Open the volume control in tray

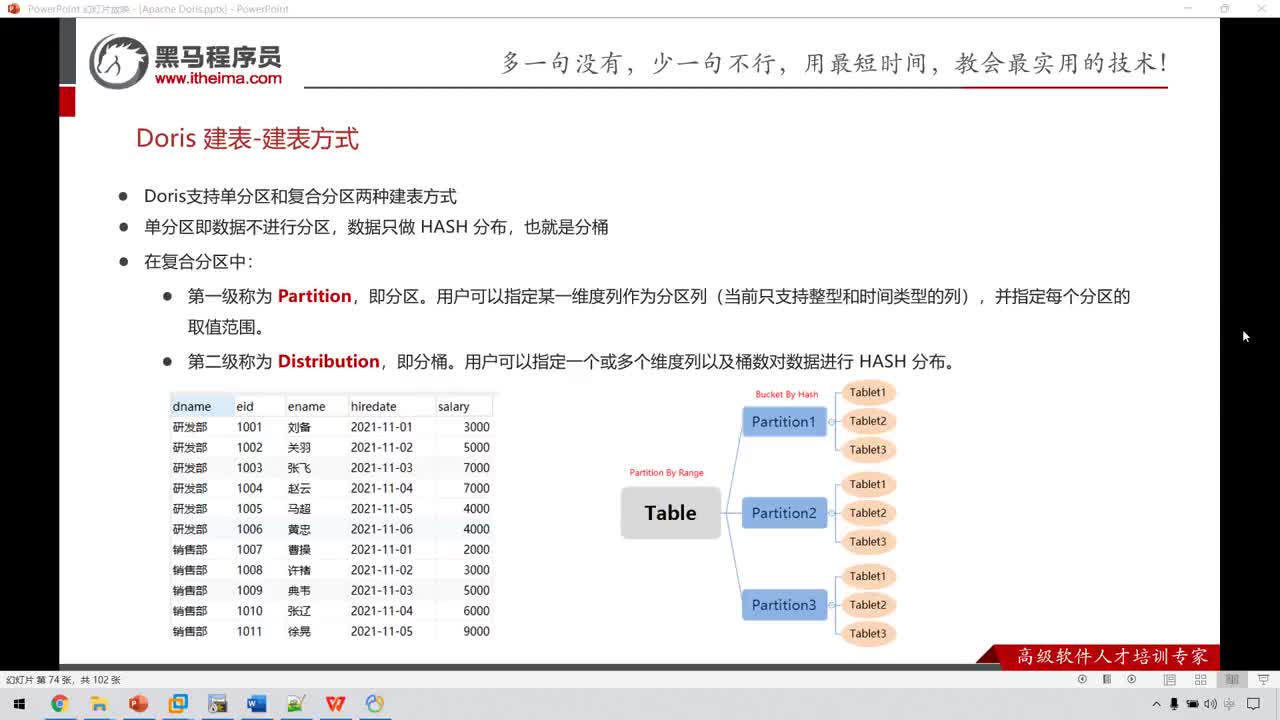pyautogui.click(x=1210, y=704)
